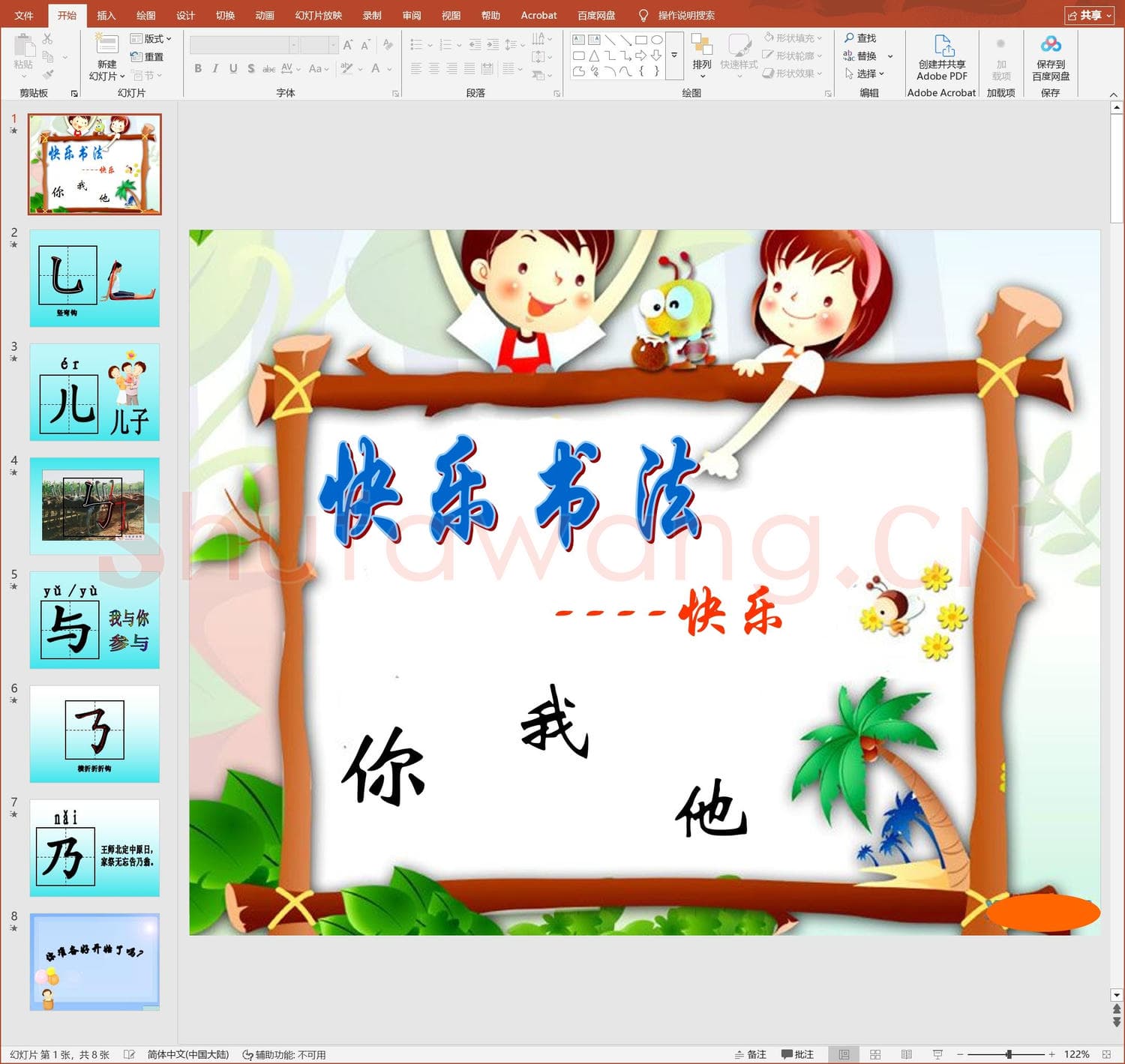Click the zoom out minus button
The image size is (1125, 1064).
(x=960, y=1054)
